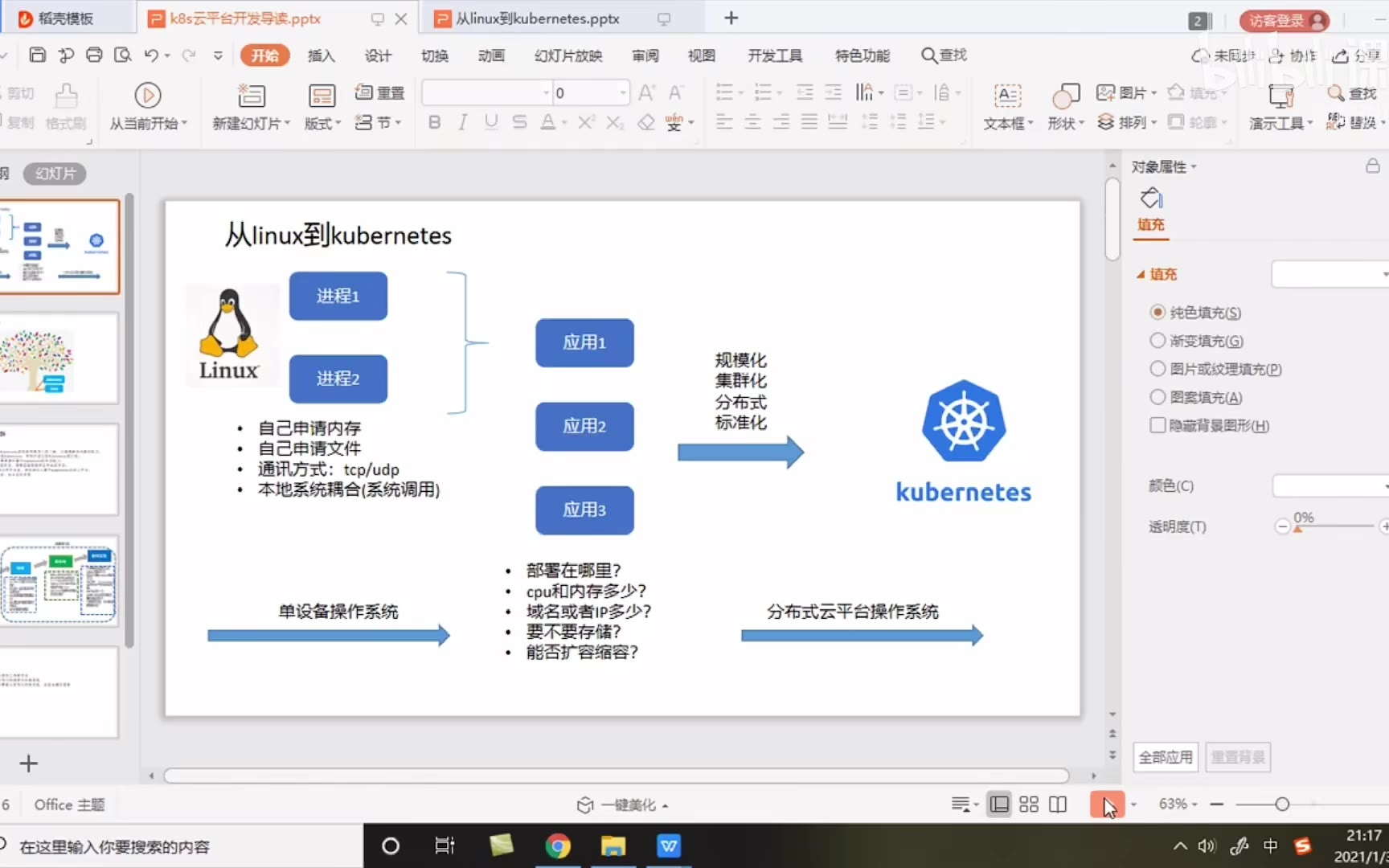
Task: Click the Windows search box
Action: pos(181,846)
